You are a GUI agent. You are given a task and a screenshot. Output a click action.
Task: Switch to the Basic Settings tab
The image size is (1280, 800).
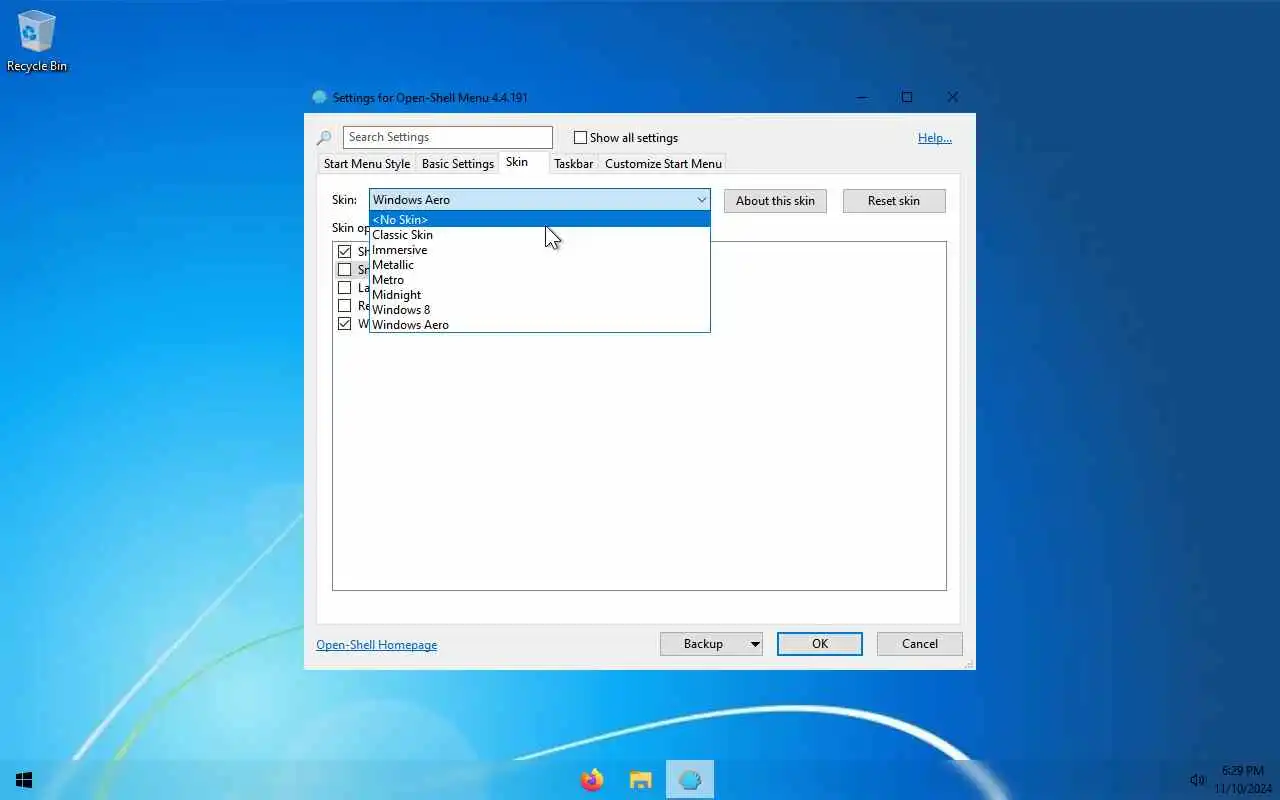point(458,163)
